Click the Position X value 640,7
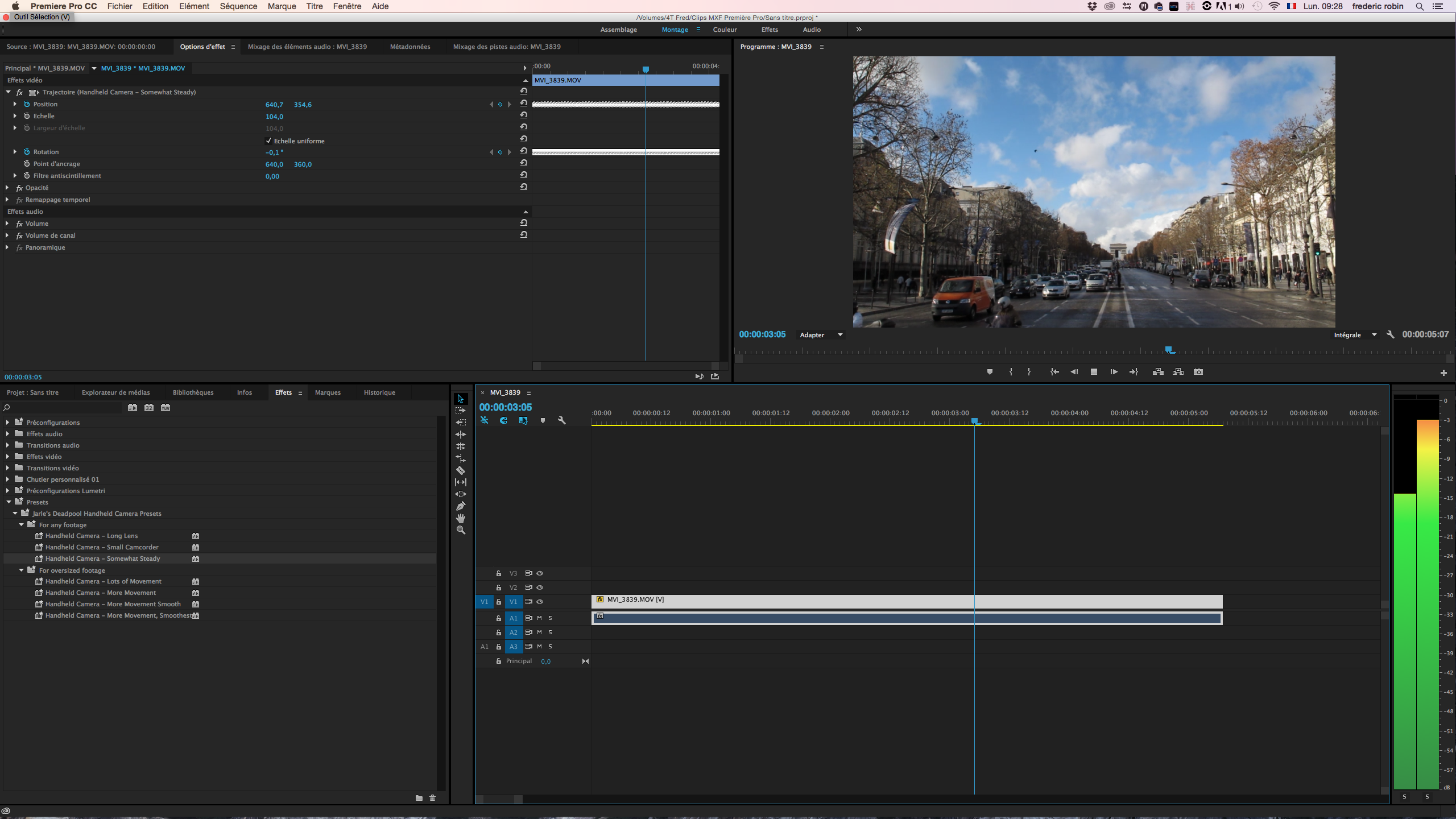This screenshot has width=1456, height=819. [x=274, y=105]
